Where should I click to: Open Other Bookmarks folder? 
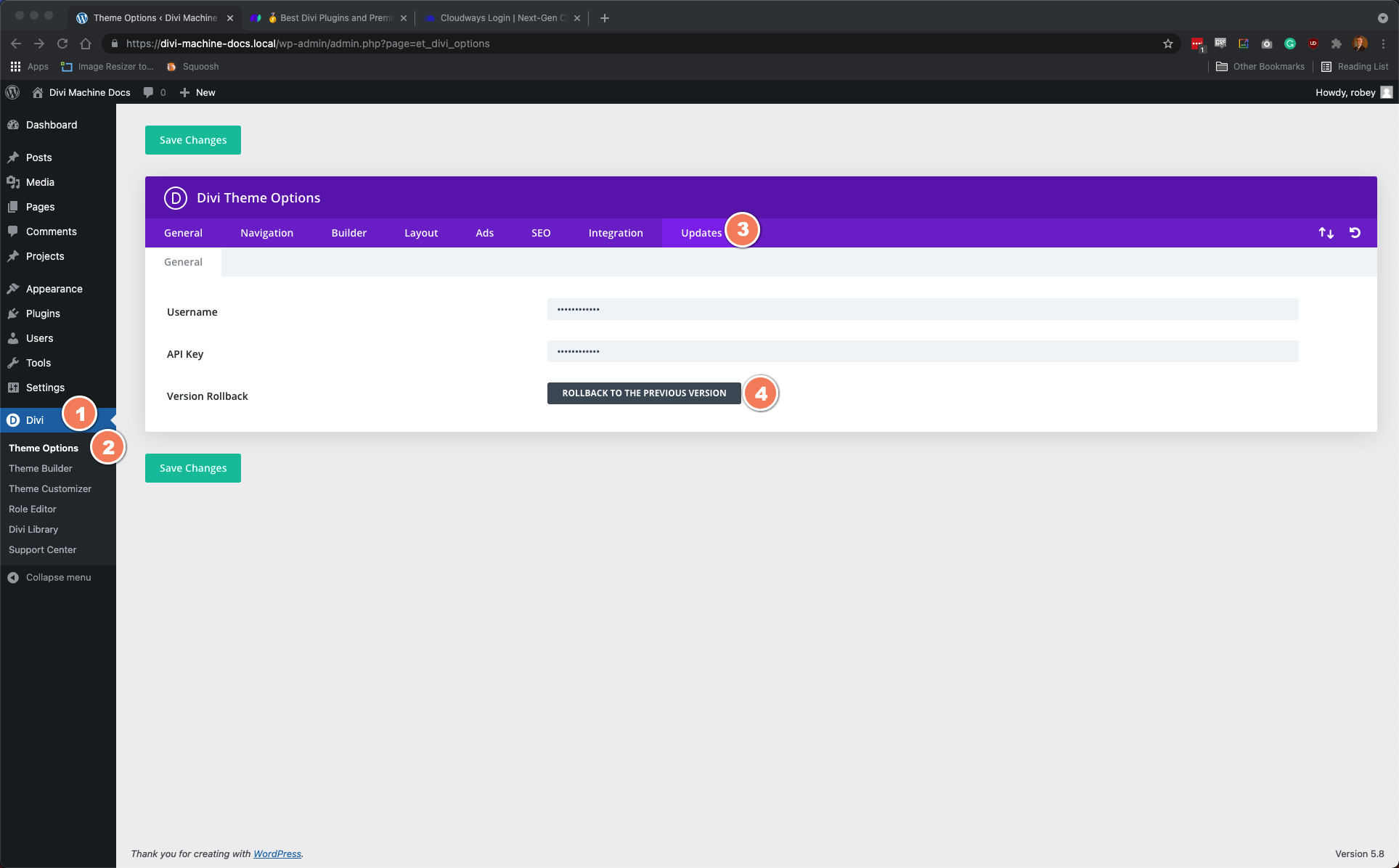point(1260,67)
